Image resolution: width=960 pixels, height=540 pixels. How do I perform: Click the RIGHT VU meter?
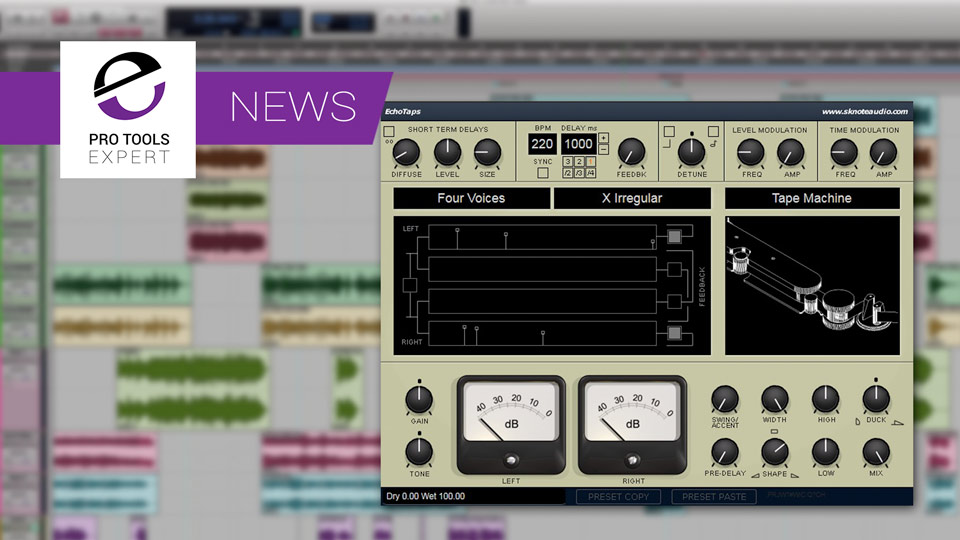click(x=632, y=425)
